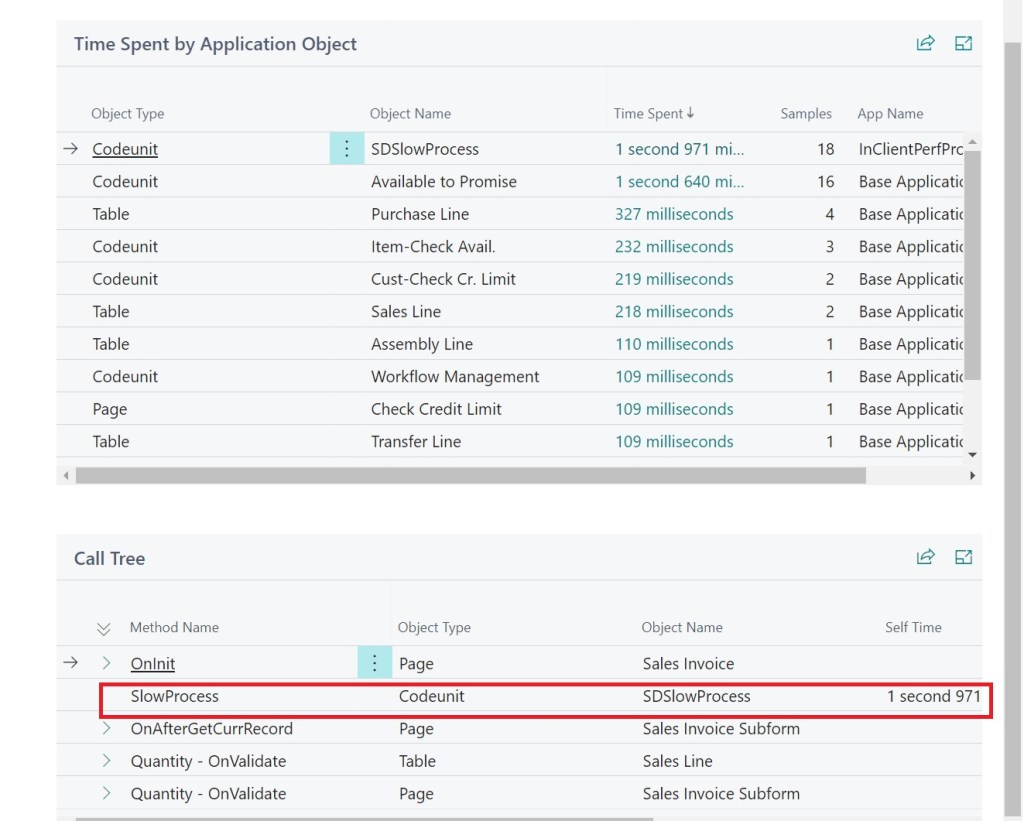Open row actions menu for SDSlowProcess codeunit
The image size is (1024, 821).
point(347,149)
